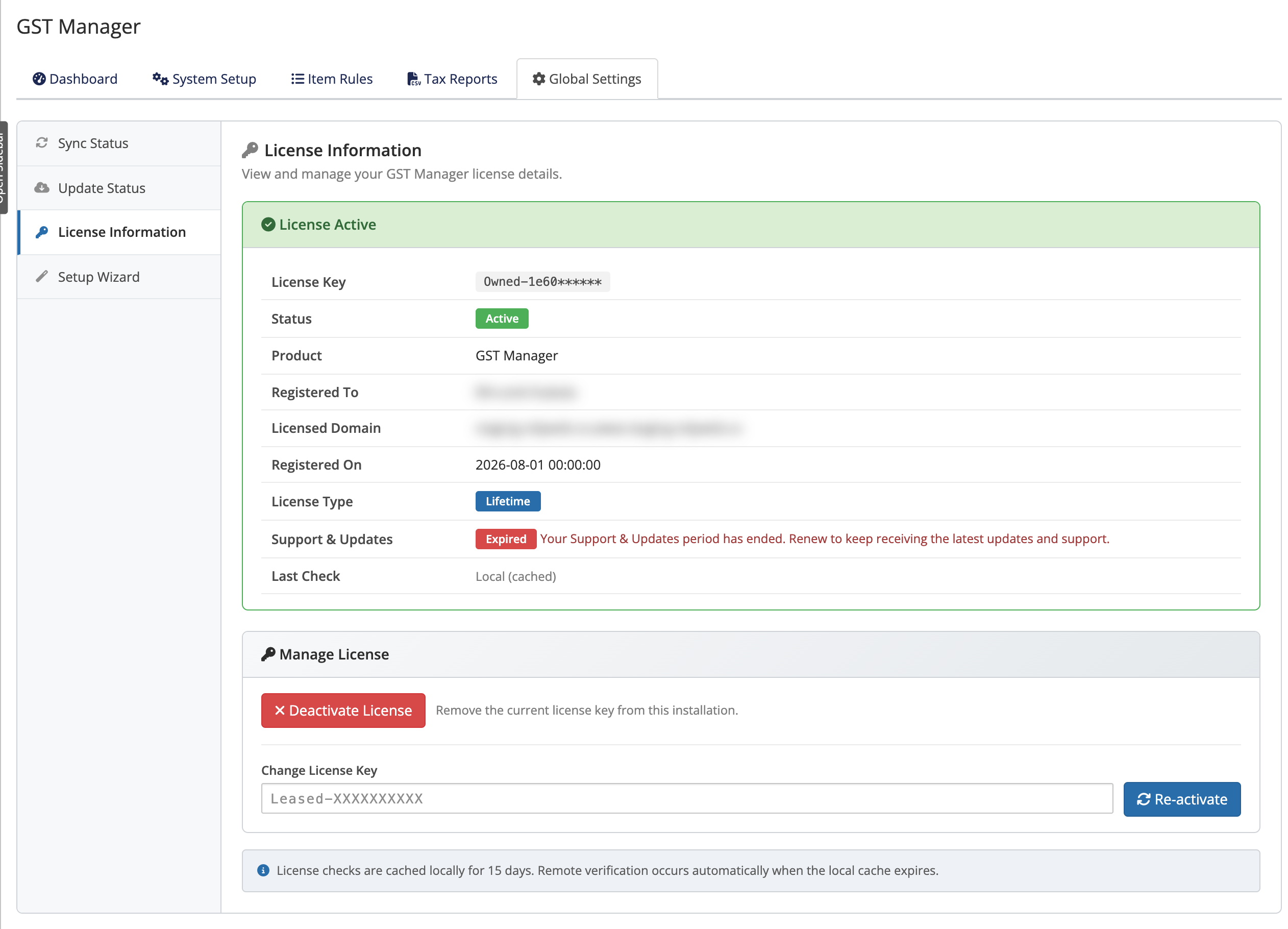1288x929 pixels.
Task: Click the Registered On date value
Action: [x=538, y=465]
